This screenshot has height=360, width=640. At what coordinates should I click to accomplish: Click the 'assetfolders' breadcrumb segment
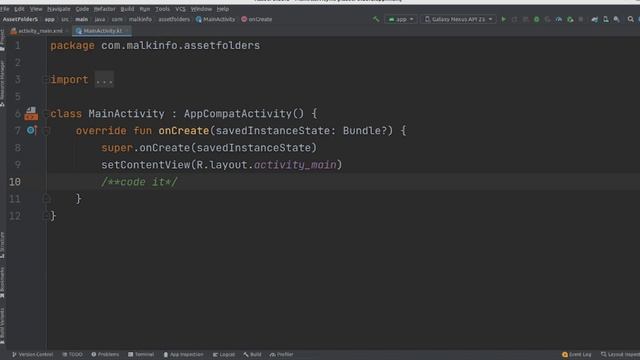click(x=174, y=19)
